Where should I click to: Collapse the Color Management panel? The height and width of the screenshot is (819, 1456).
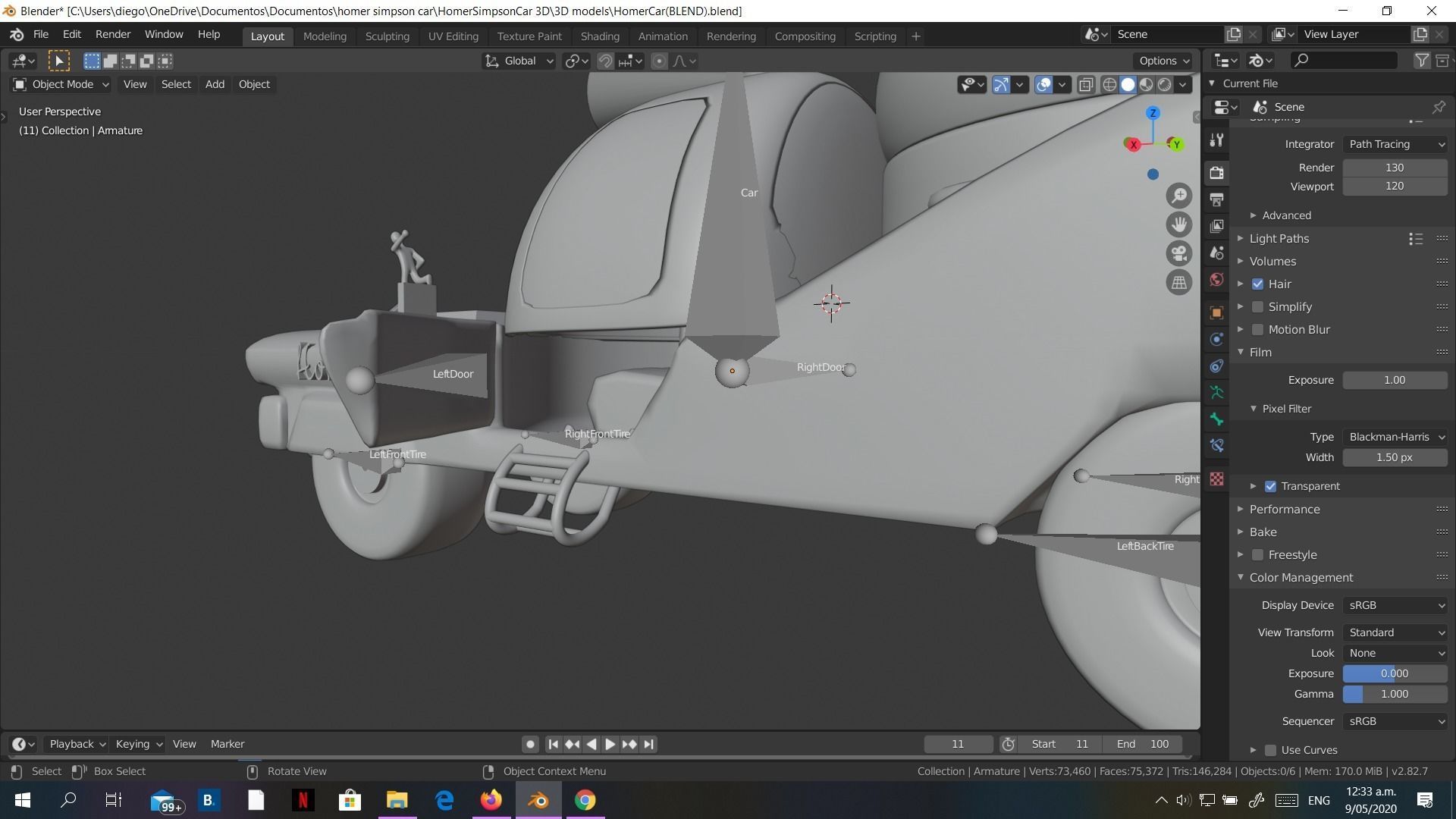pyautogui.click(x=1301, y=577)
